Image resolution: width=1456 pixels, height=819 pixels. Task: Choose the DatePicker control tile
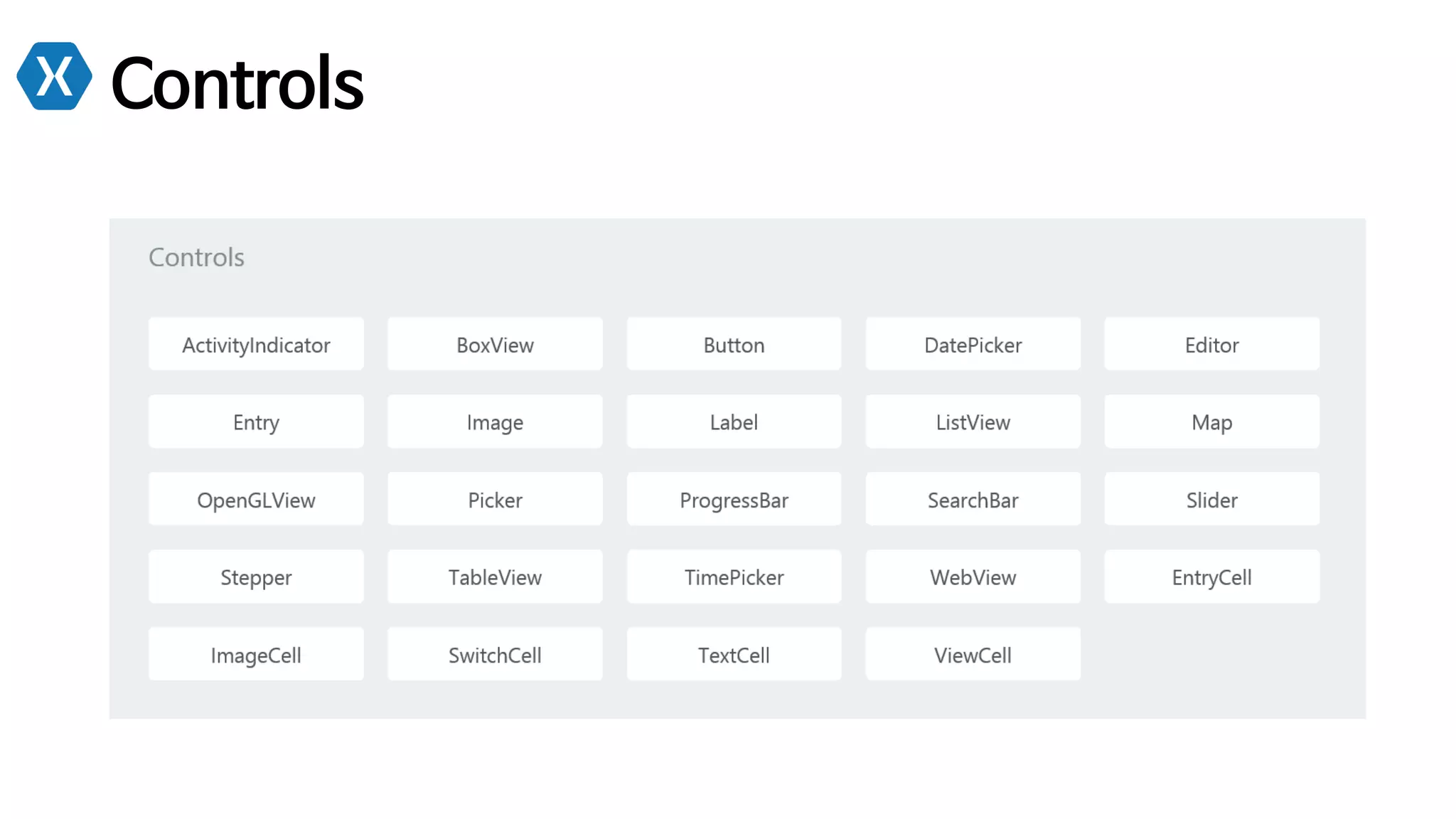coord(973,345)
